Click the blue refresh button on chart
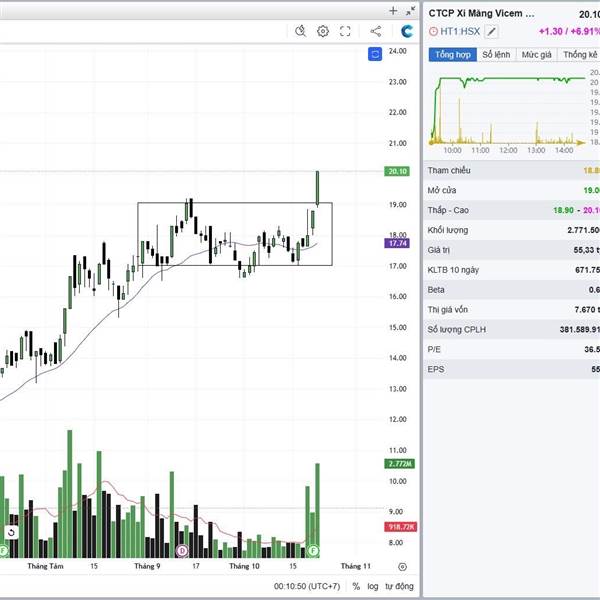The width and height of the screenshot is (600, 600). (x=375, y=53)
